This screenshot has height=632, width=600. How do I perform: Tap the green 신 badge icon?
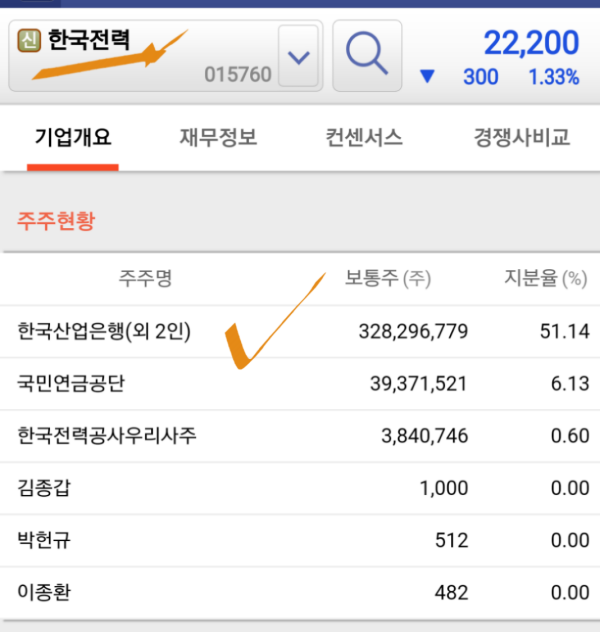[x=29, y=40]
